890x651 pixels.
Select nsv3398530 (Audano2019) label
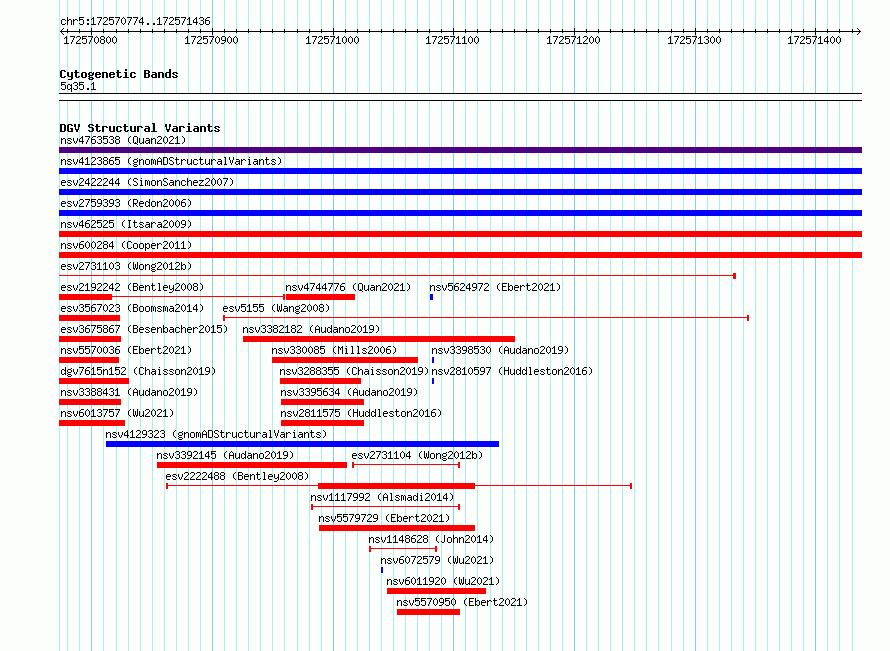click(500, 350)
